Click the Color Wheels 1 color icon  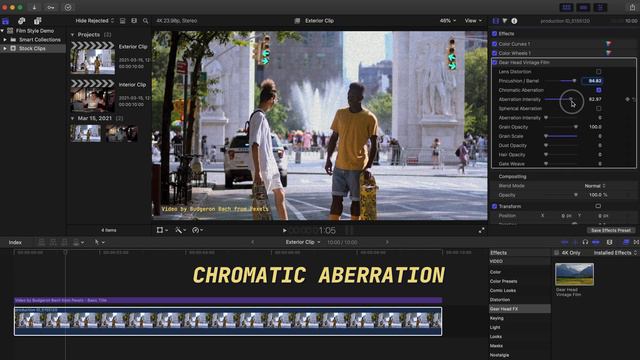pos(608,53)
